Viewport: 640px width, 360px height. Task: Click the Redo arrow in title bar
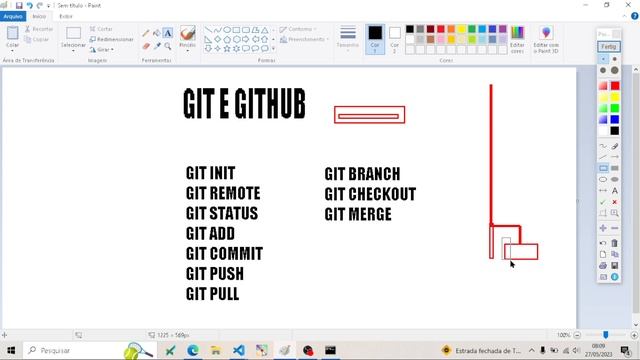tap(40, 5)
